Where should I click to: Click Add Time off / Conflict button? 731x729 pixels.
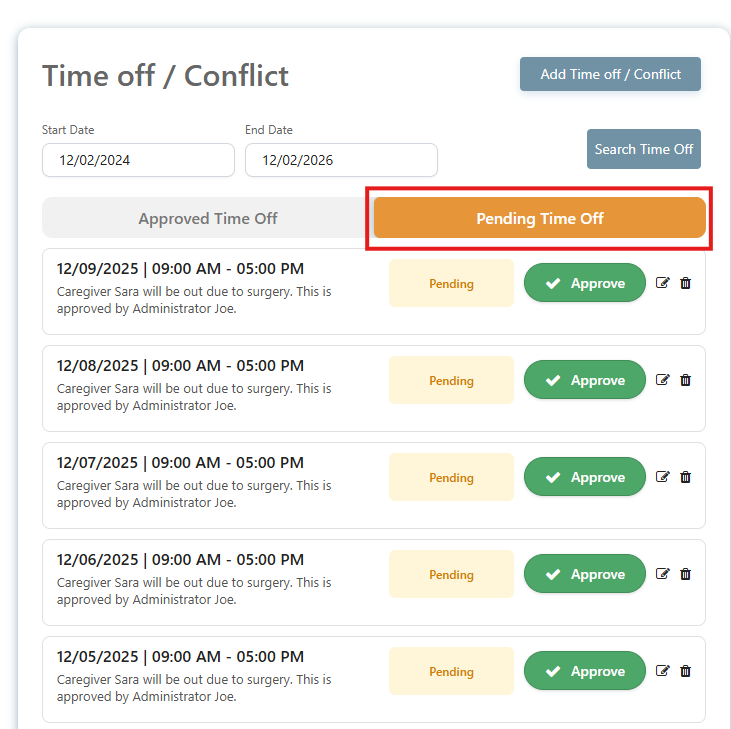pyautogui.click(x=610, y=74)
